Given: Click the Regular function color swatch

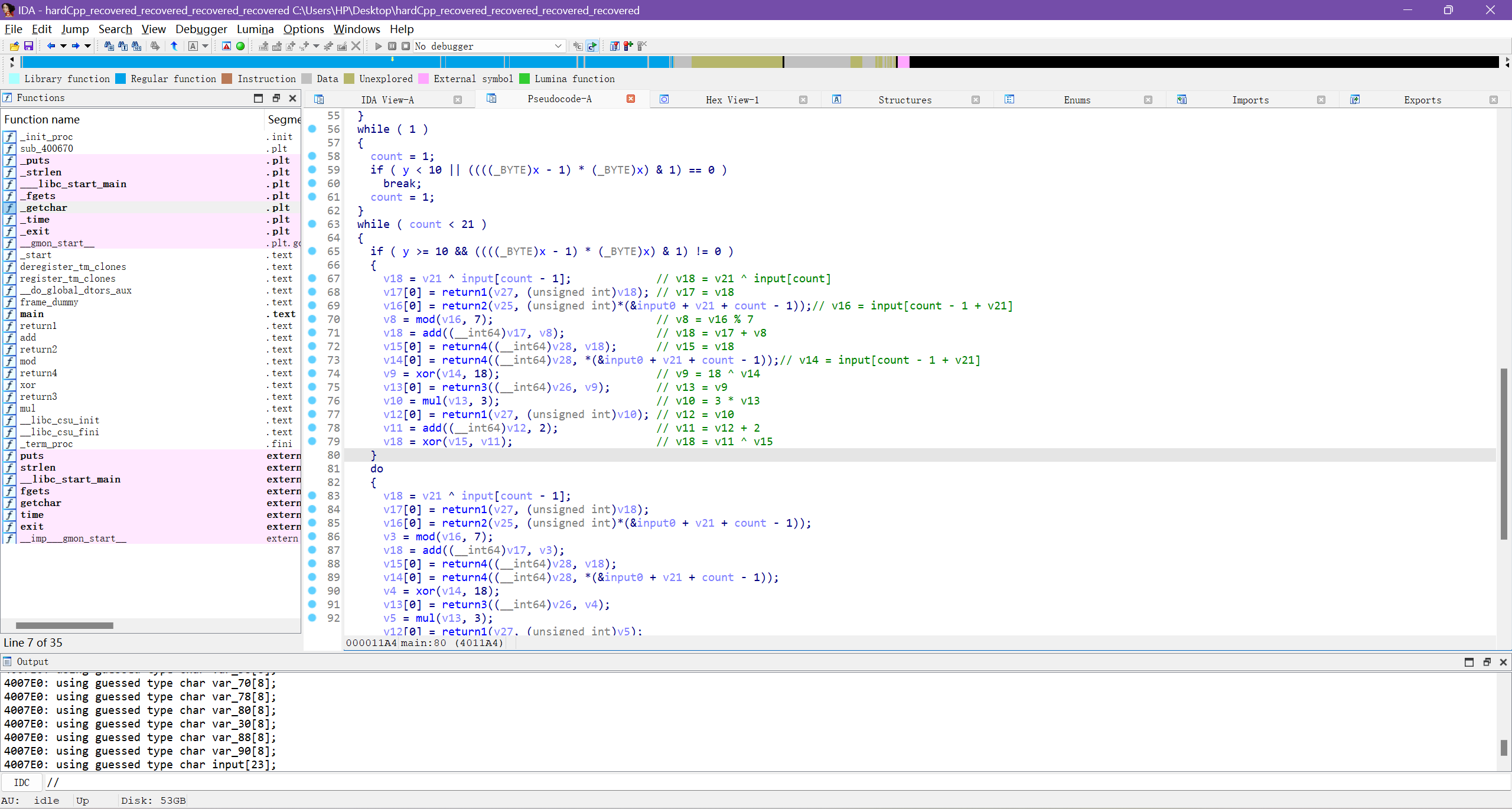Looking at the screenshot, I should 120,79.
